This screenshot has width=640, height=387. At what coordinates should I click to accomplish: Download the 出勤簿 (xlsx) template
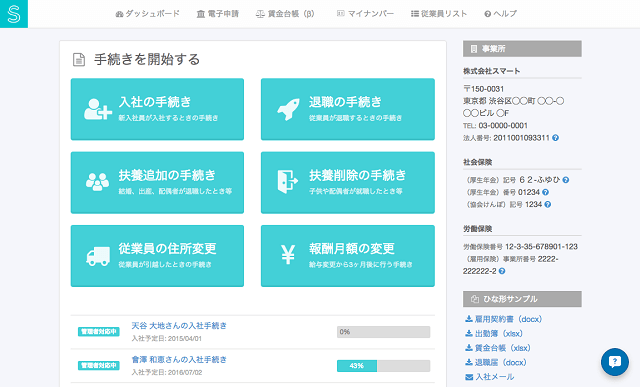(x=494, y=334)
